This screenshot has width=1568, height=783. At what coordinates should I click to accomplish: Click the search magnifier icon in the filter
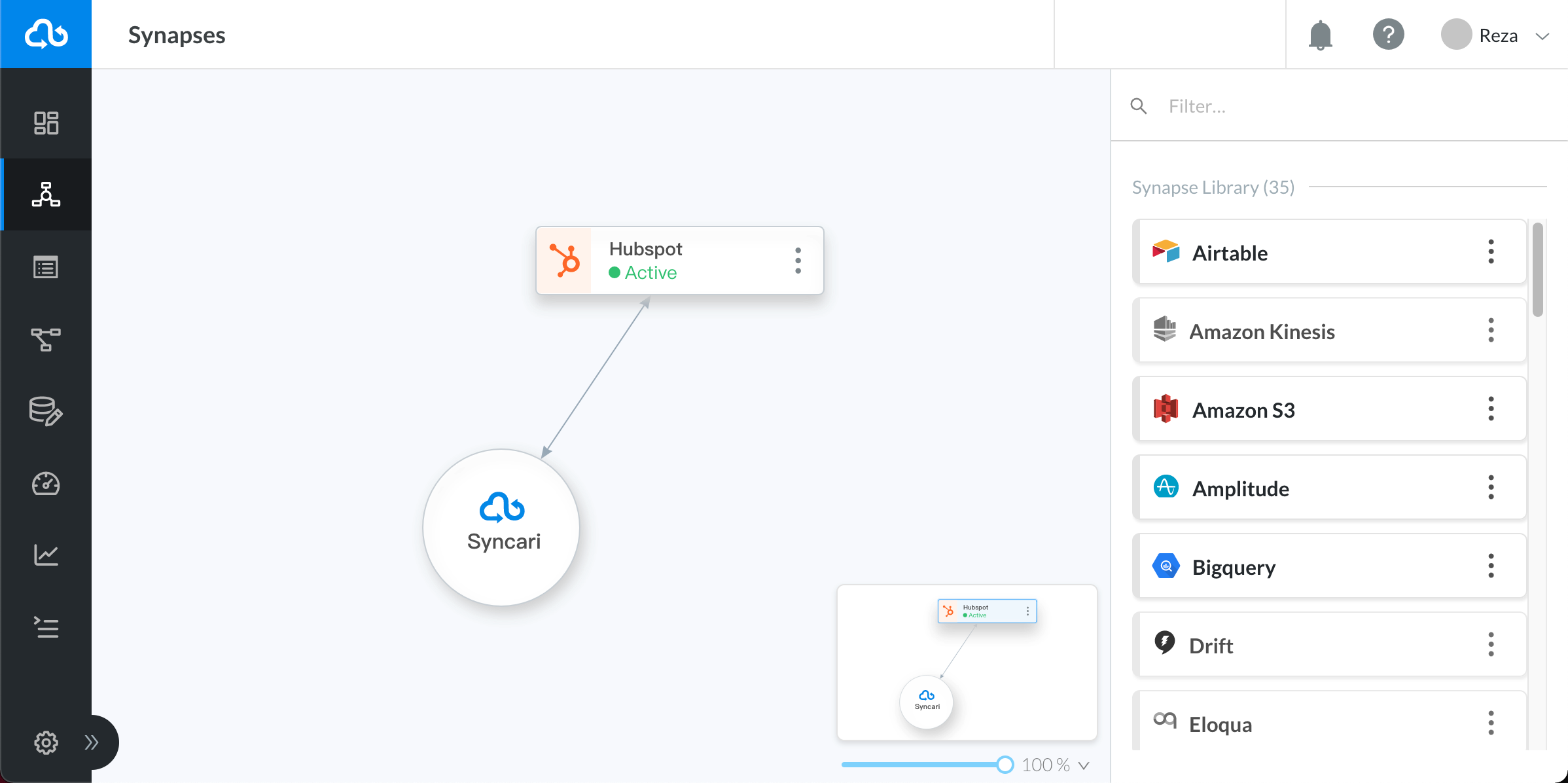(1139, 106)
